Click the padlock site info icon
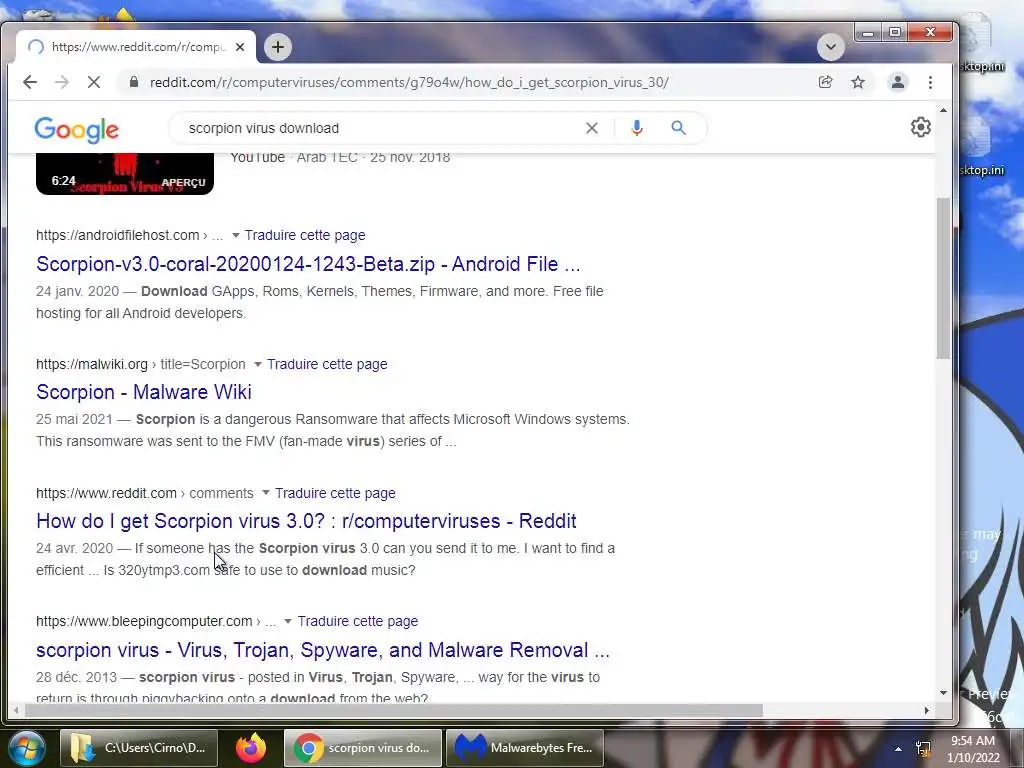 [134, 82]
